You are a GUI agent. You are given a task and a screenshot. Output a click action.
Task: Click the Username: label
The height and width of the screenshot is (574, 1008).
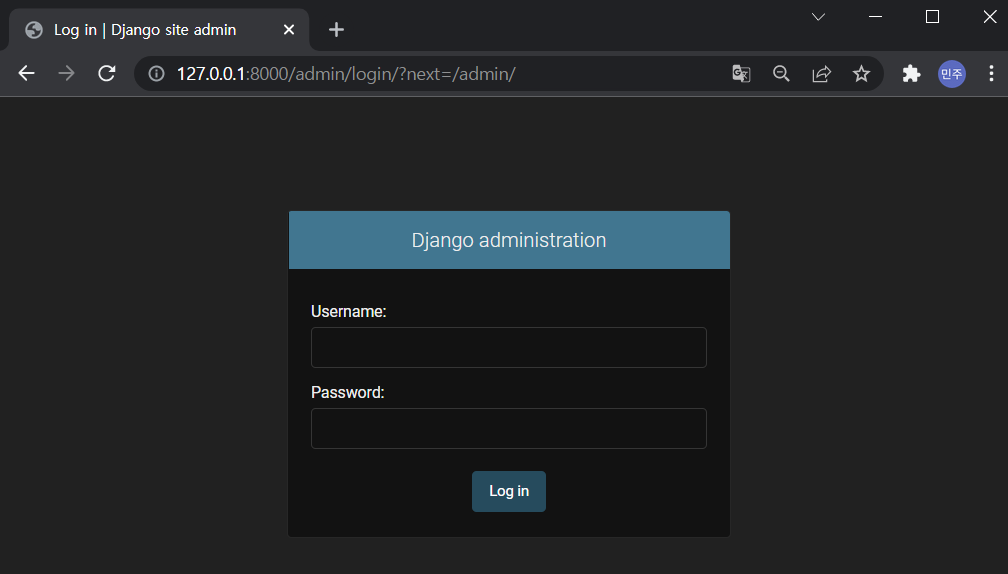348,312
